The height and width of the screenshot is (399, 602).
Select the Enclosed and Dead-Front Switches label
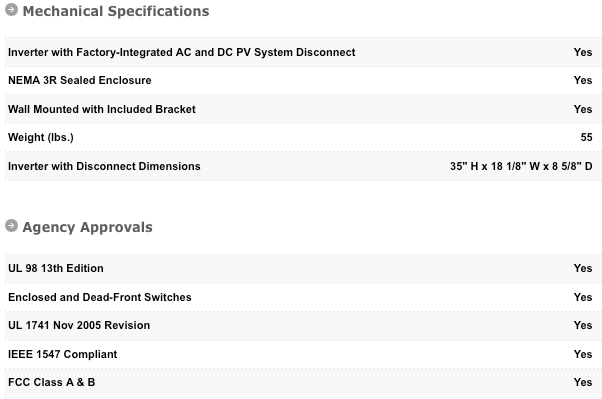coord(100,297)
